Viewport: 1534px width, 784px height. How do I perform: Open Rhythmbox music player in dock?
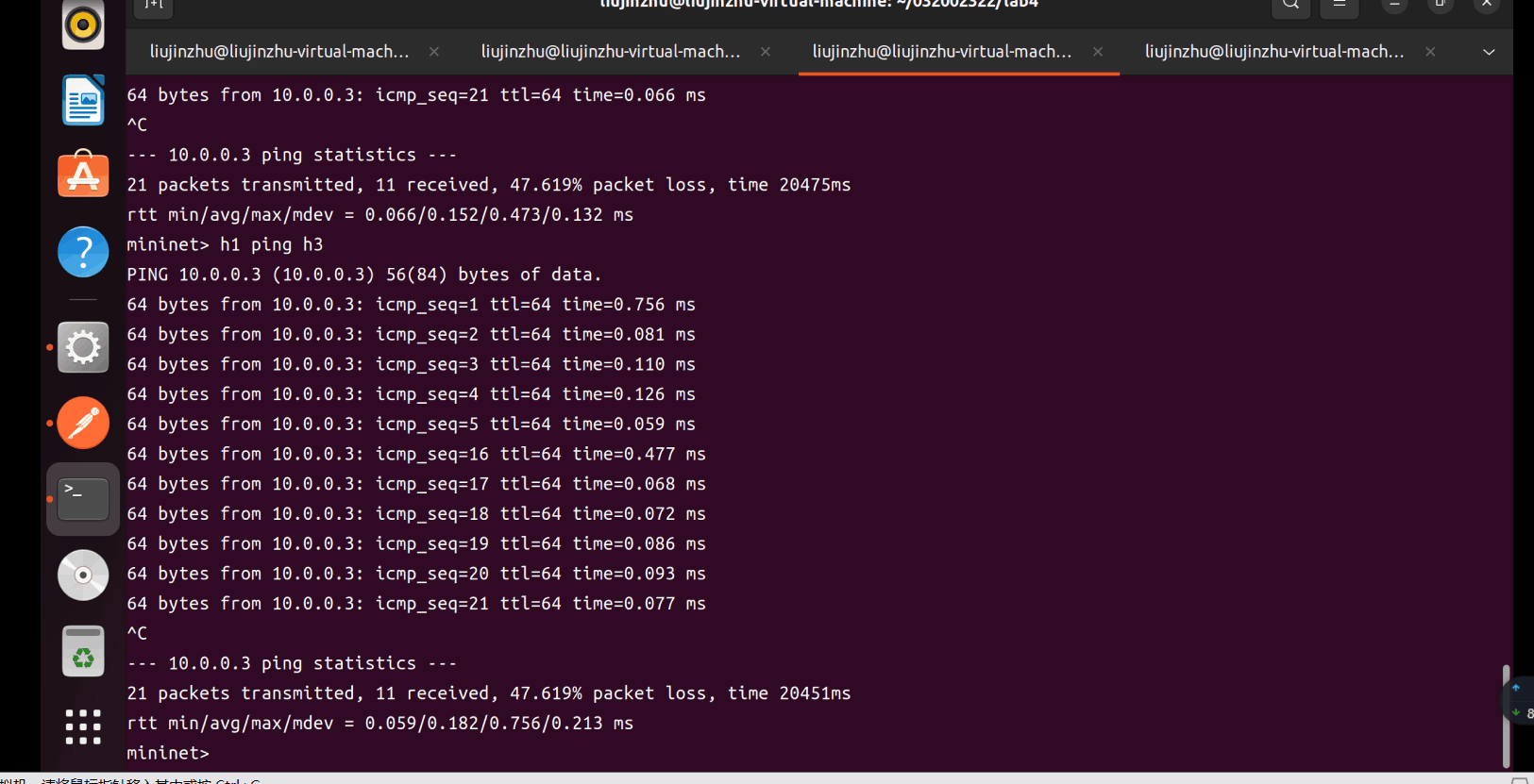point(83,25)
